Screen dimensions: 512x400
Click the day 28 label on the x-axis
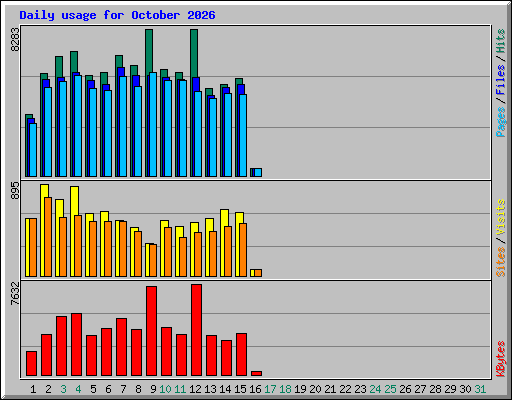click(435, 389)
